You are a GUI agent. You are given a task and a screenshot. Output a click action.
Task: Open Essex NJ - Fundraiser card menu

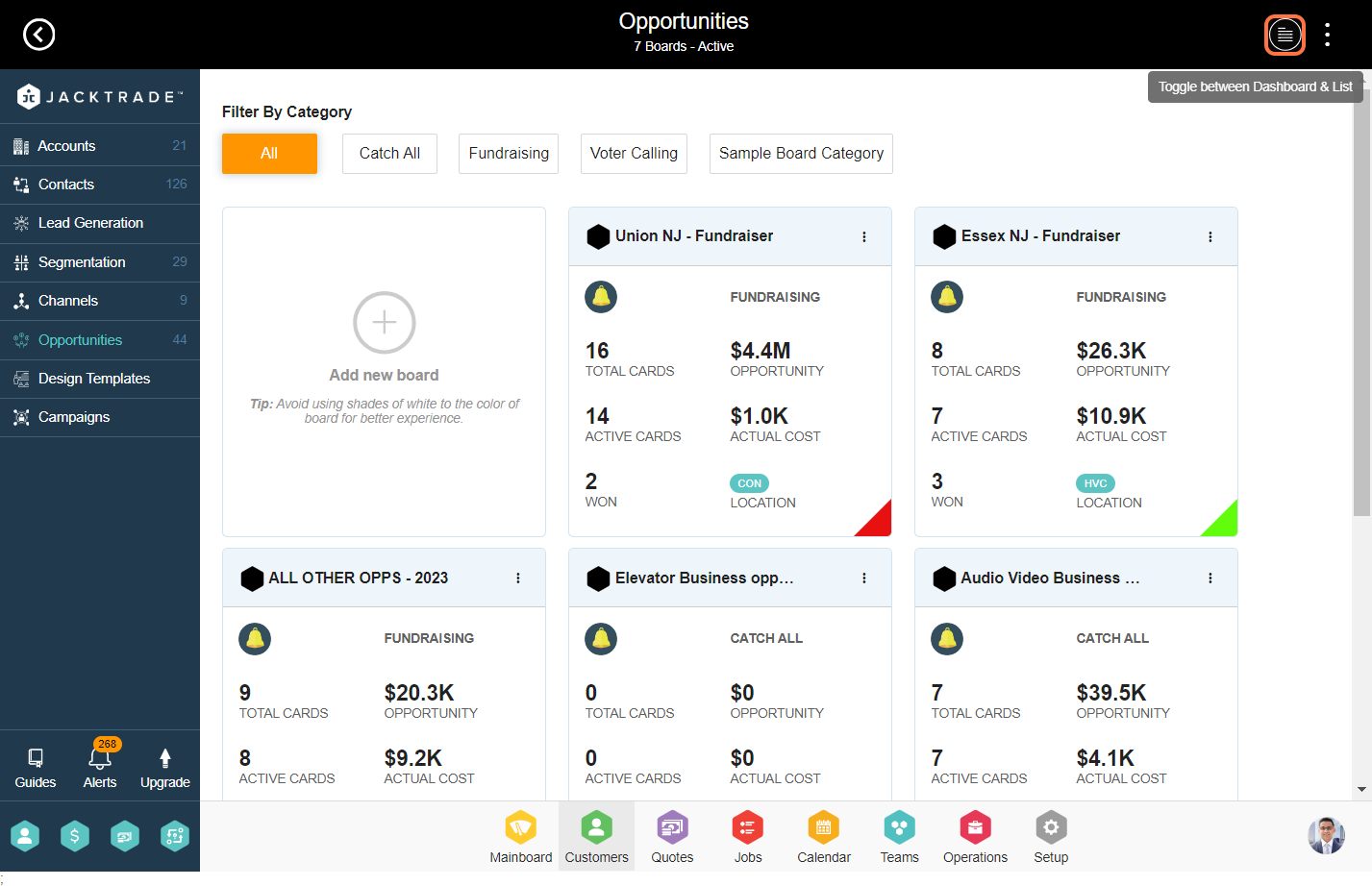(x=1210, y=236)
